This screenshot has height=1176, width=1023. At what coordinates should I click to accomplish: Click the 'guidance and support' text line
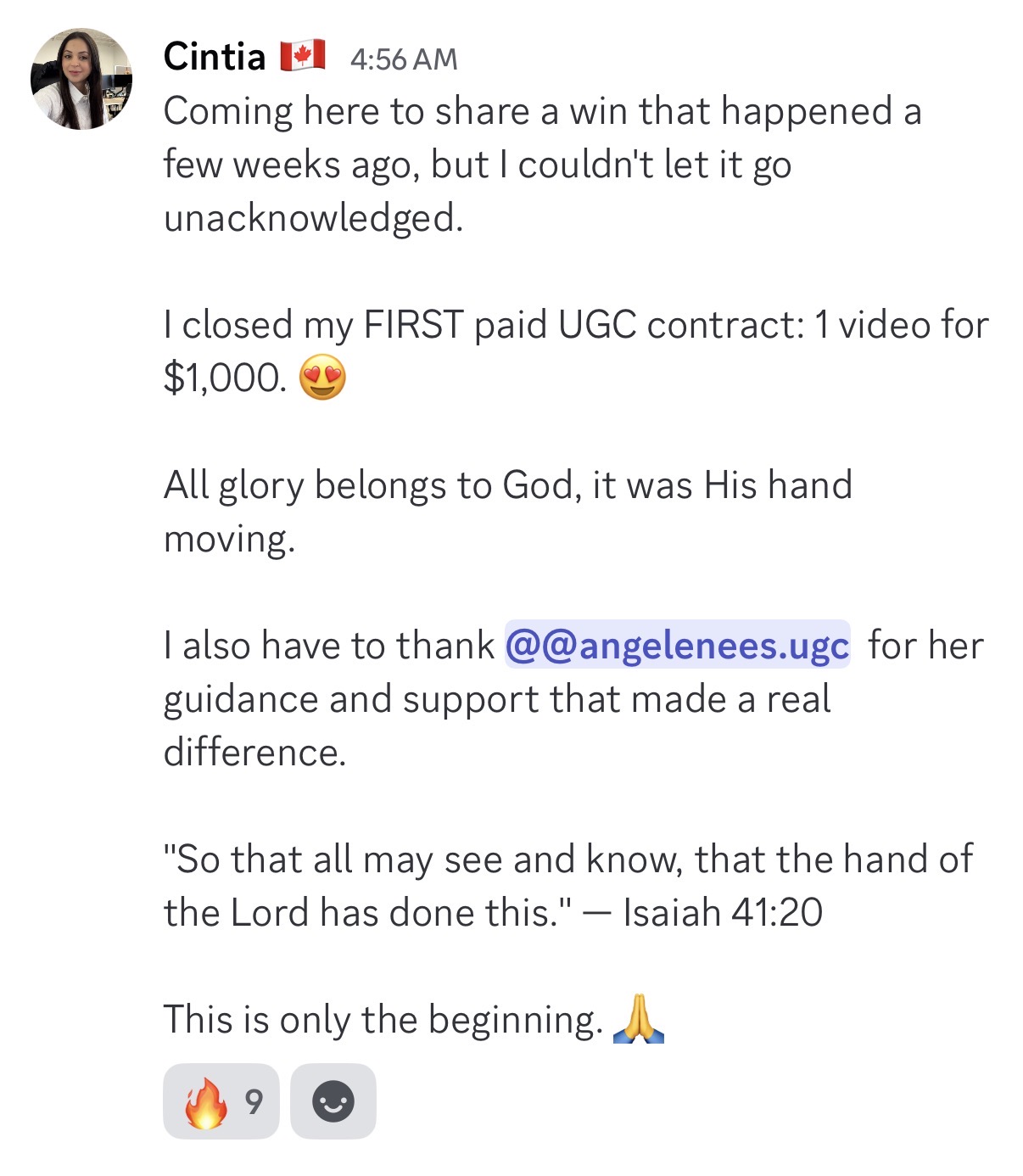coord(497,700)
